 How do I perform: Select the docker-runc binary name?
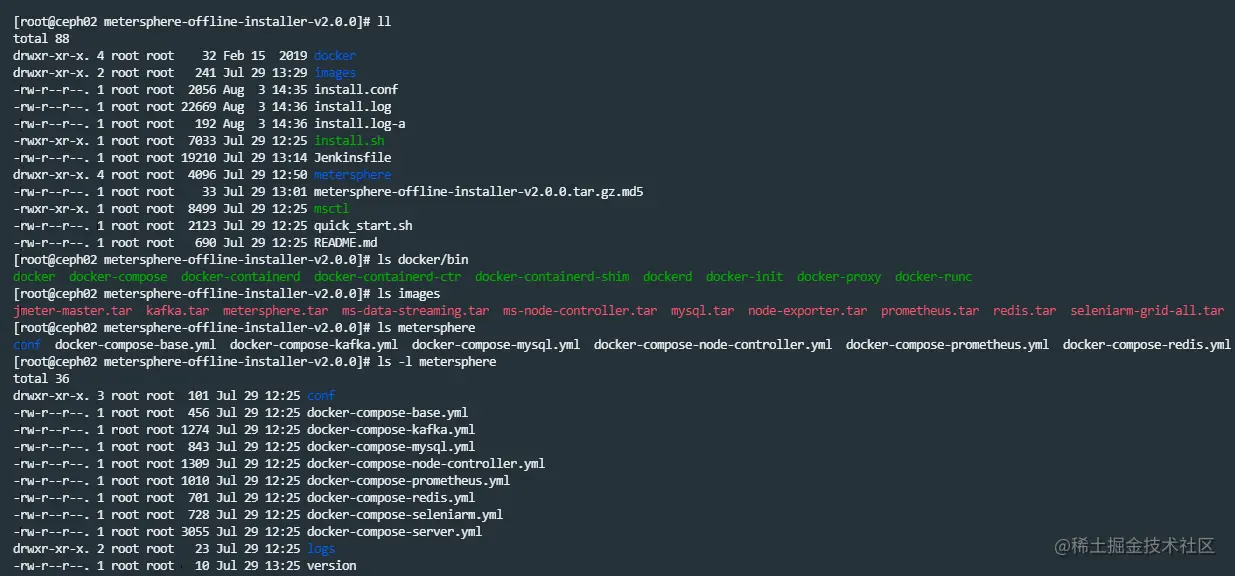pyautogui.click(x=933, y=277)
